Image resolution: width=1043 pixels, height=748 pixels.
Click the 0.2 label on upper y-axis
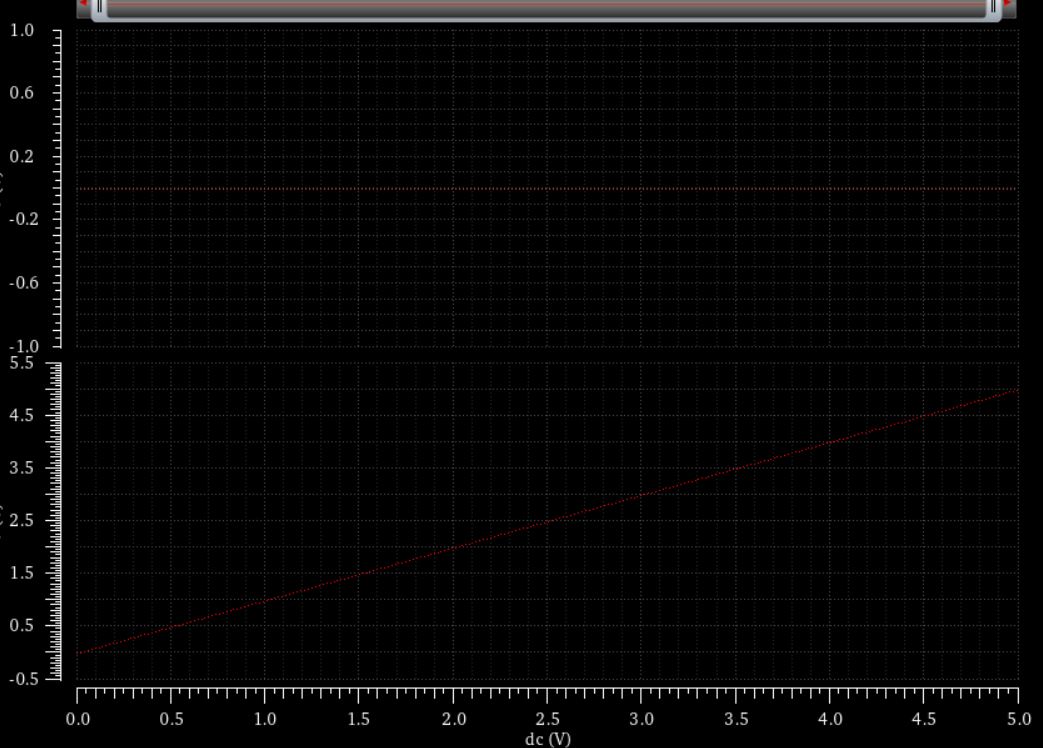coord(22,157)
